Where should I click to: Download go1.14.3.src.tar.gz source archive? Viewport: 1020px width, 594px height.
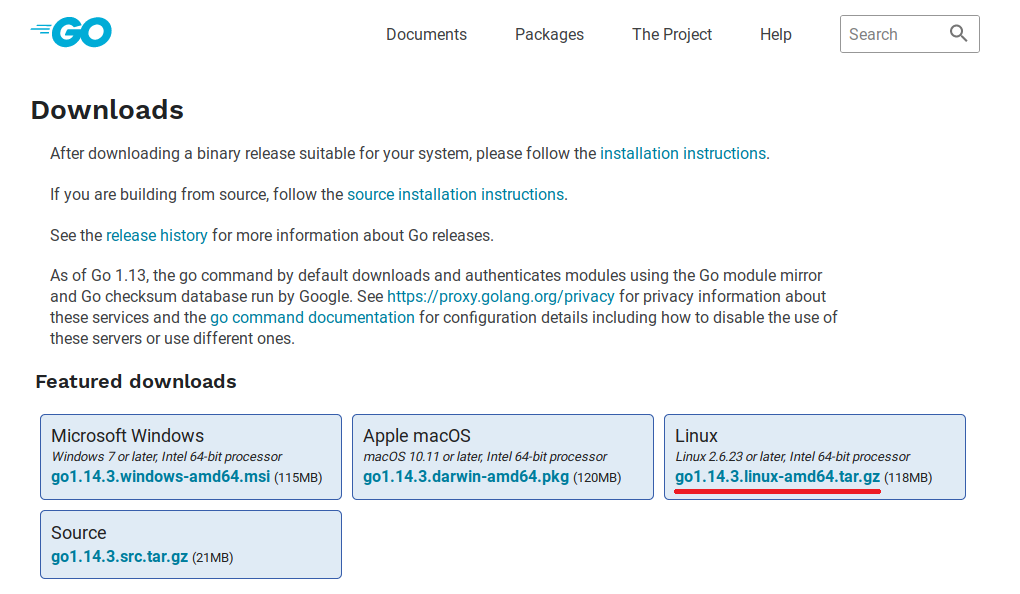(x=120, y=557)
